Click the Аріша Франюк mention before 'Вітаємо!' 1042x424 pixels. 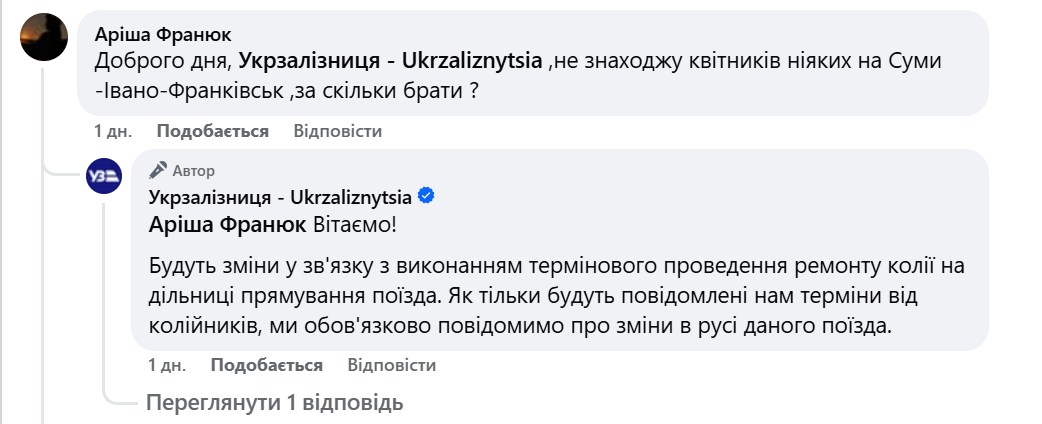click(x=227, y=224)
